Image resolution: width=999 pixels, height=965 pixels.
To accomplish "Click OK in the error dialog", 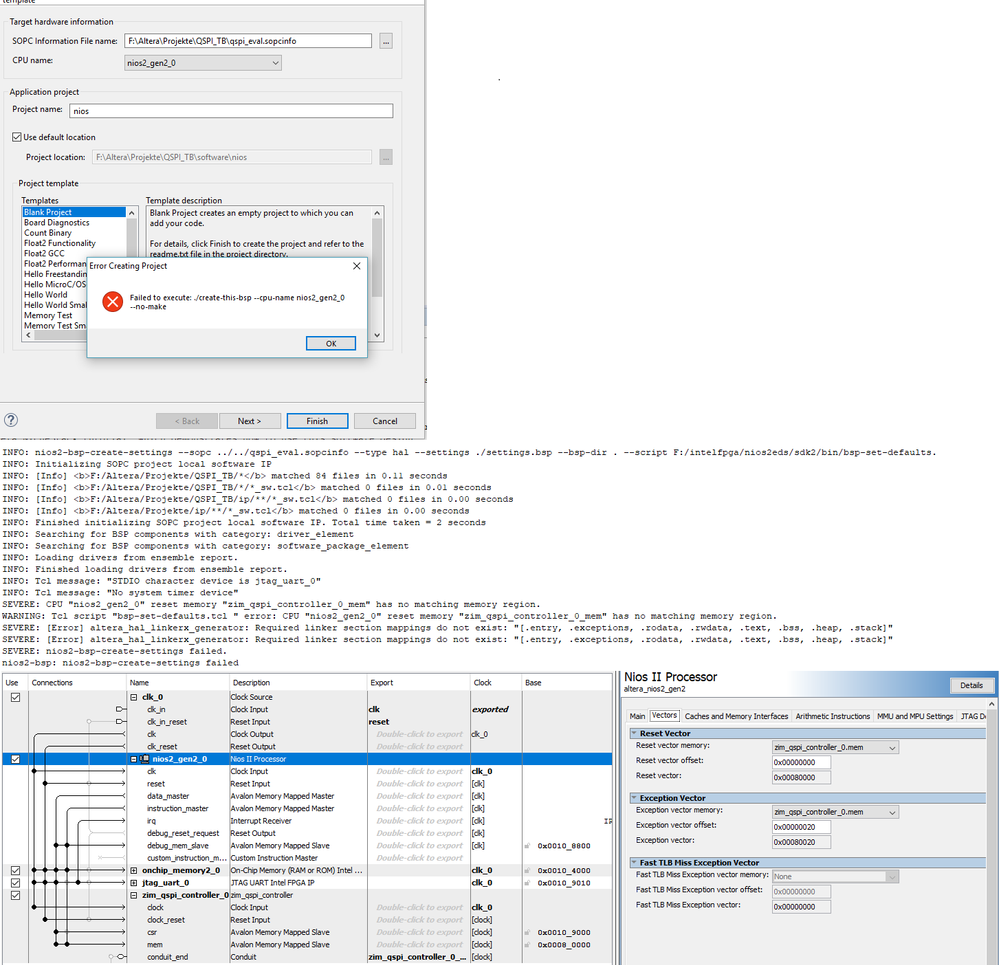I will pos(331,343).
